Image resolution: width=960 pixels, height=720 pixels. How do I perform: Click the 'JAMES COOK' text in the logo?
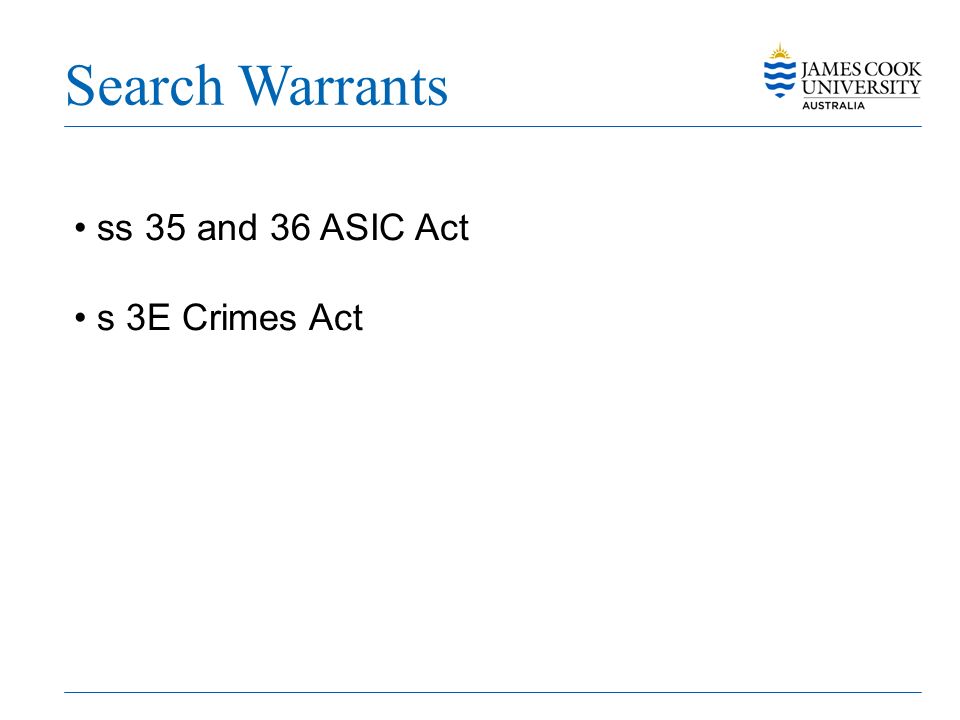click(x=861, y=69)
